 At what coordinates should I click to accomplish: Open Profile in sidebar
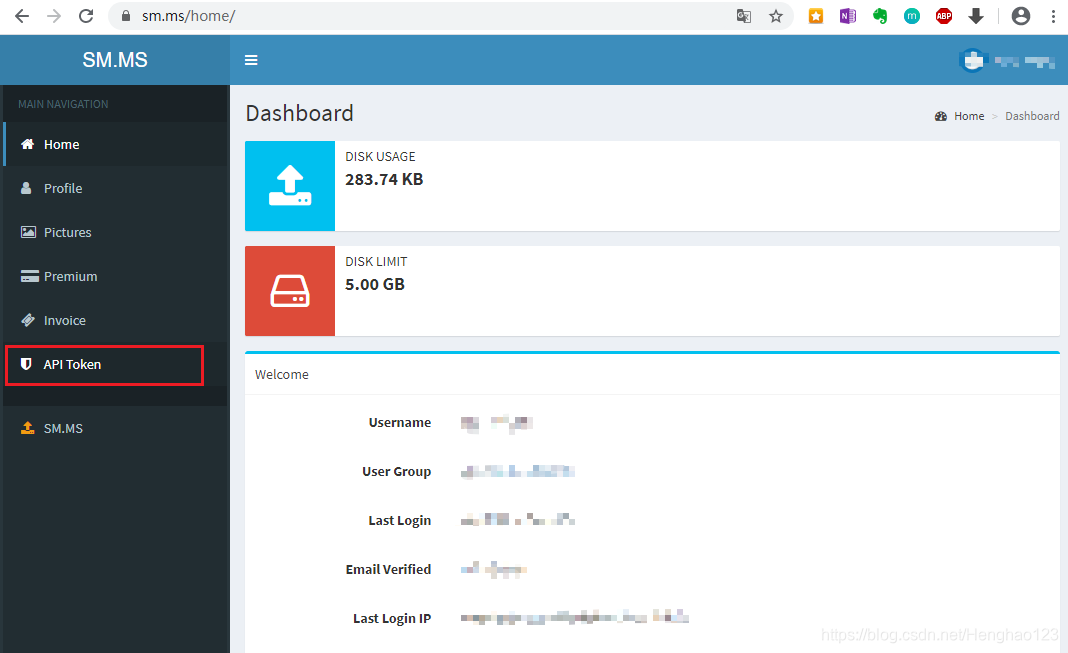coord(116,188)
